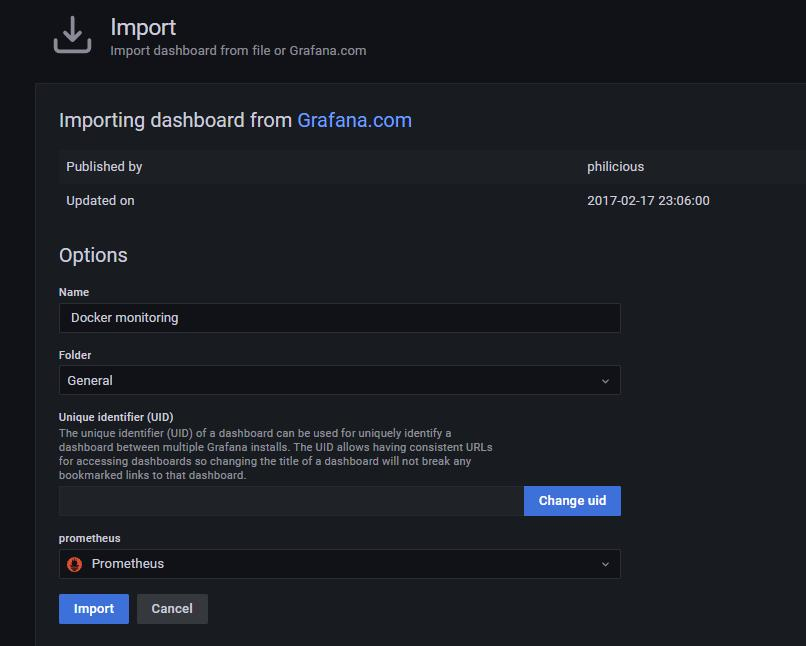Screen dimensions: 806x646
Task: Click the Cancel button
Action: [172, 609]
